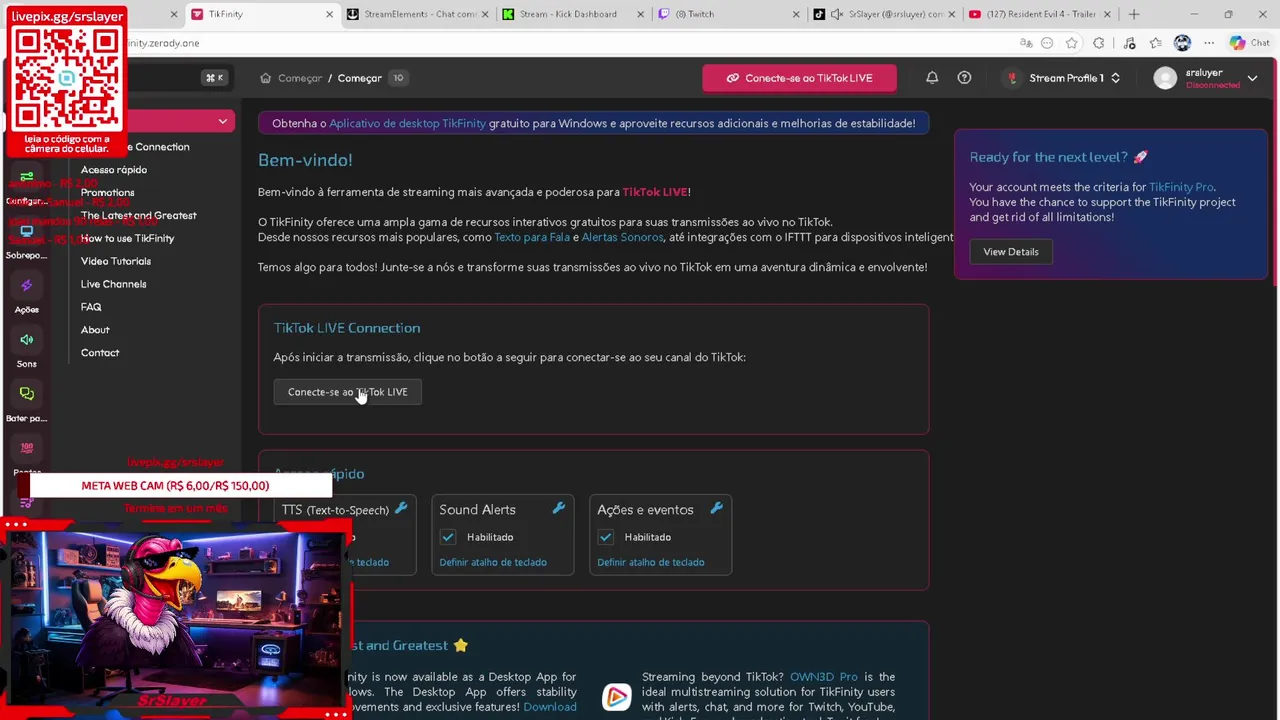Viewport: 1280px width, 720px height.
Task: Open a new browser tab with plus
Action: 1134,14
